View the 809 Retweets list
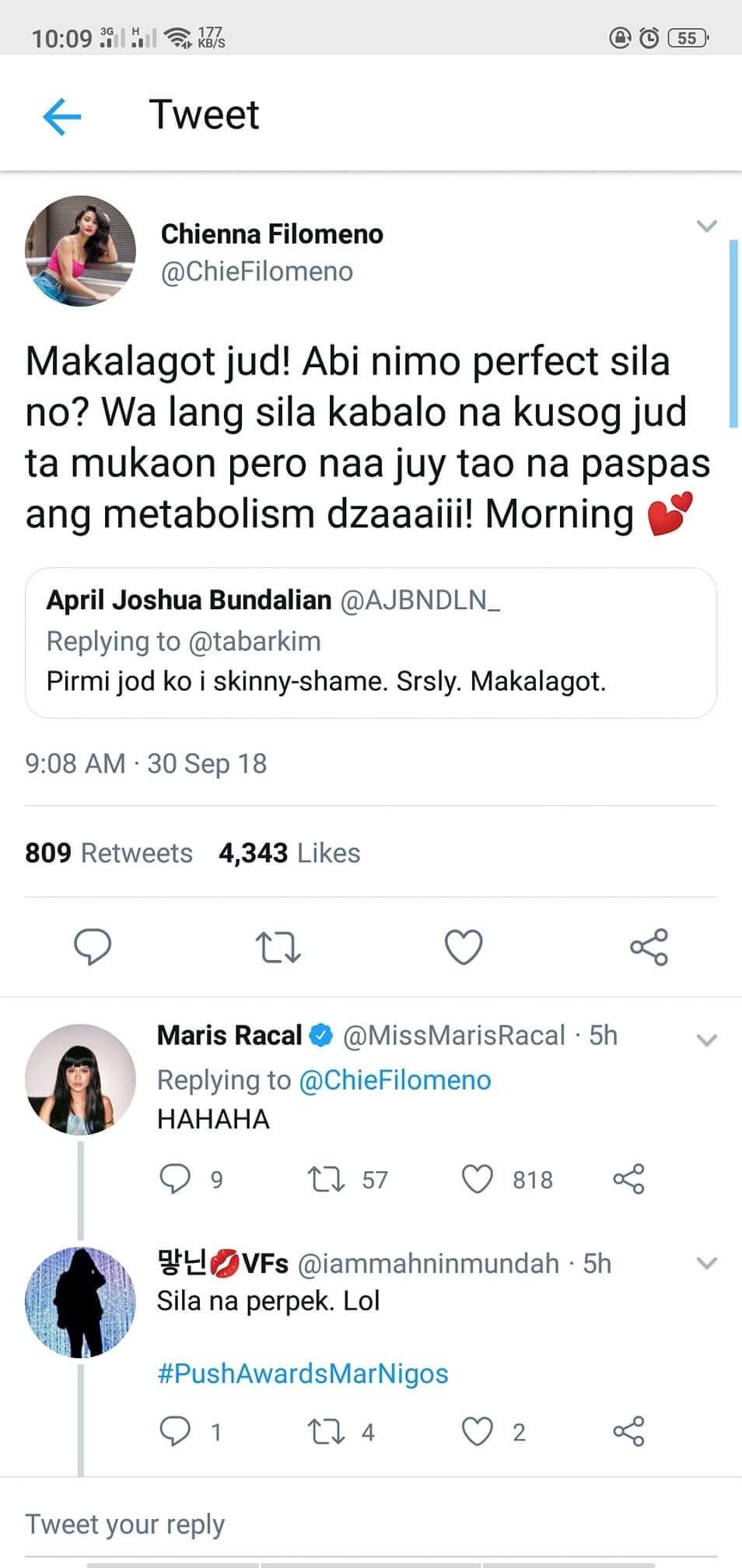The image size is (742, 1568). click(x=109, y=853)
